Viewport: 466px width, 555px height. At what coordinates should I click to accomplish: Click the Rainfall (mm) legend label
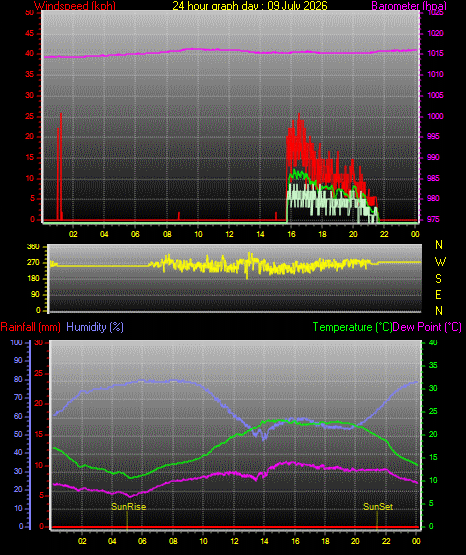click(x=30, y=327)
